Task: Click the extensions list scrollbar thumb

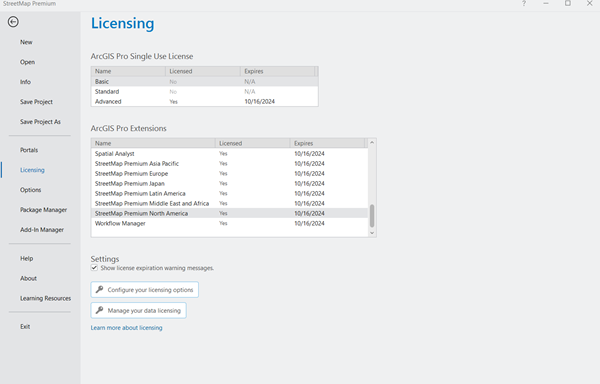Action: coord(372,216)
